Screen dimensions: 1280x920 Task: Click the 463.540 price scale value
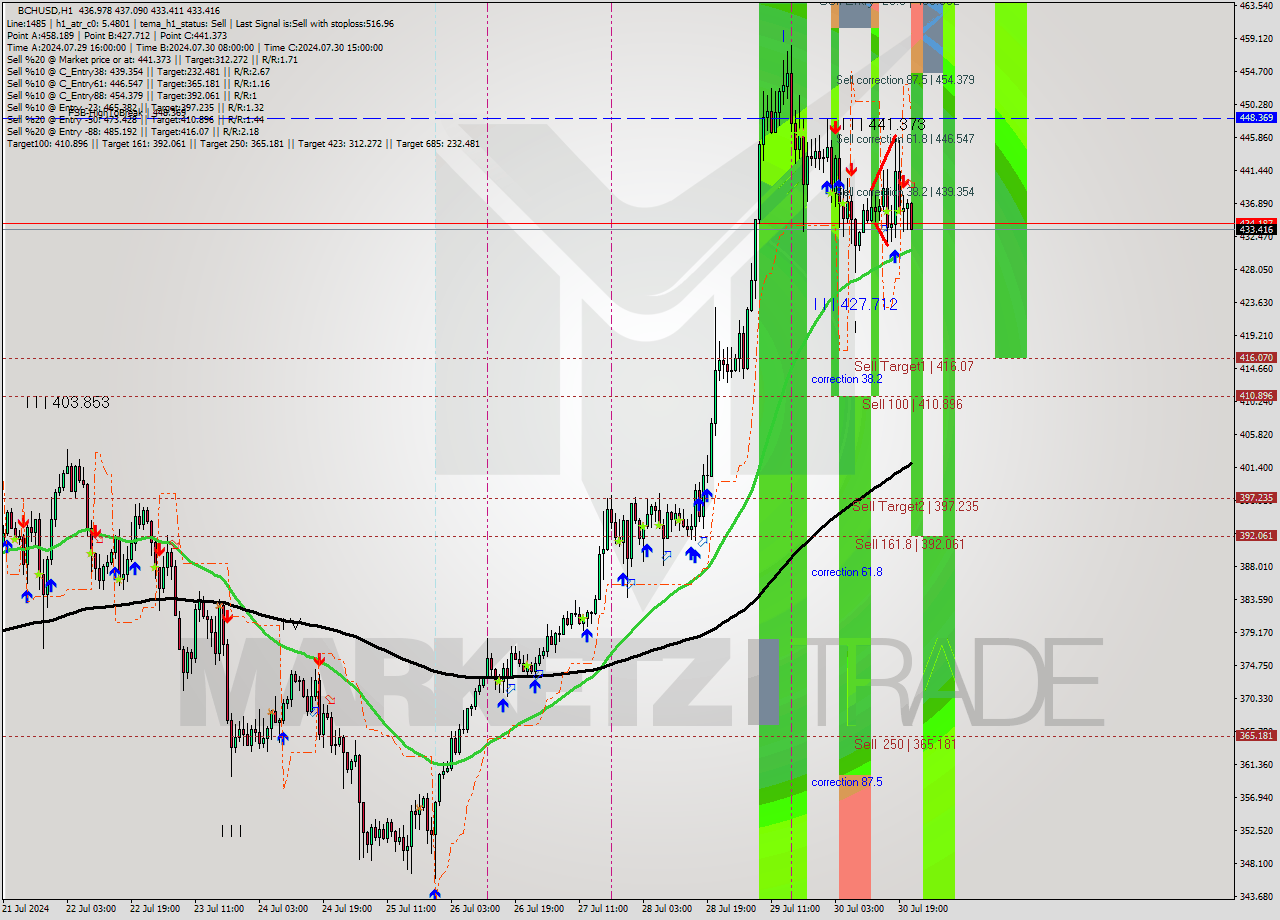pyautogui.click(x=1256, y=5)
